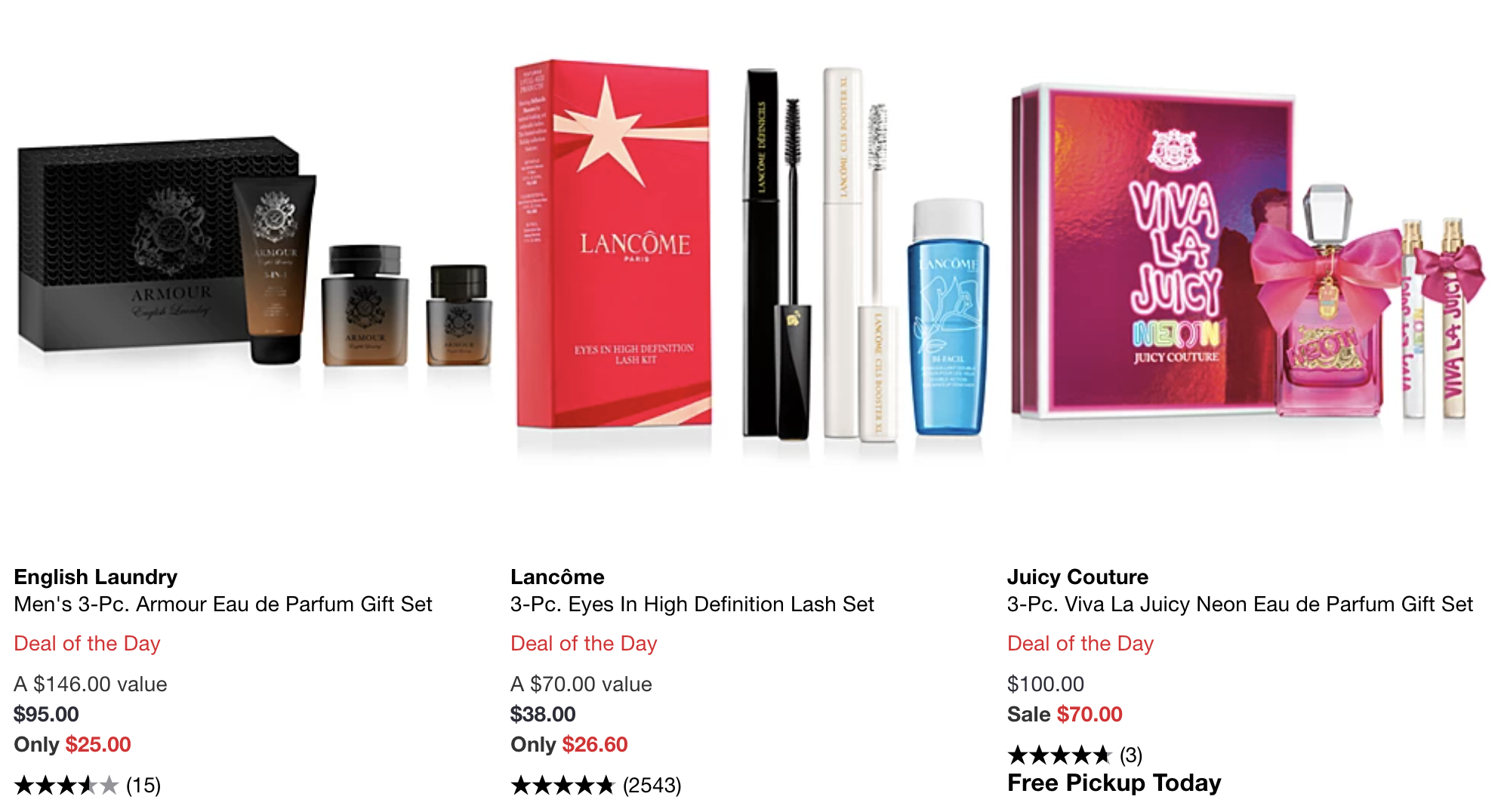Click the star rating for English Laundry set
The height and width of the screenshot is (812, 1498).
67,786
